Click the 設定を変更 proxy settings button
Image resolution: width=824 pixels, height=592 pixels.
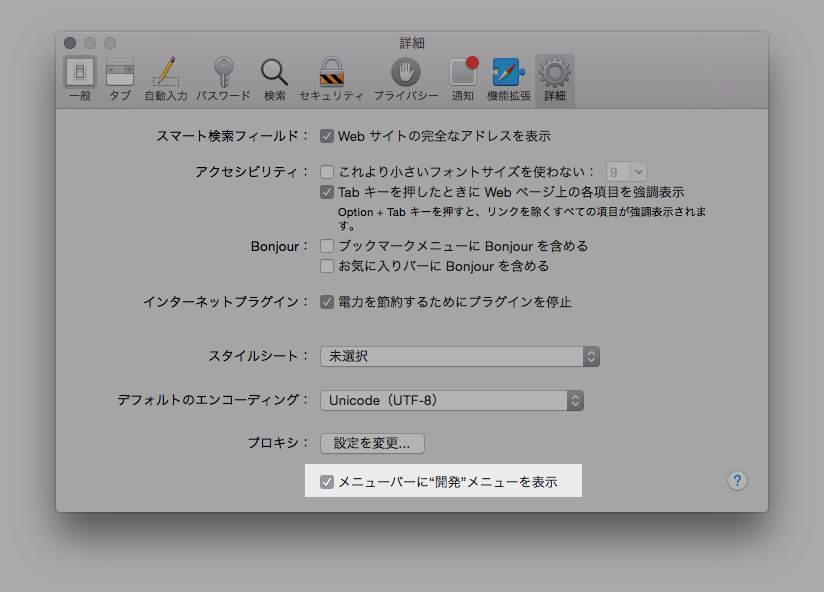tap(371, 443)
